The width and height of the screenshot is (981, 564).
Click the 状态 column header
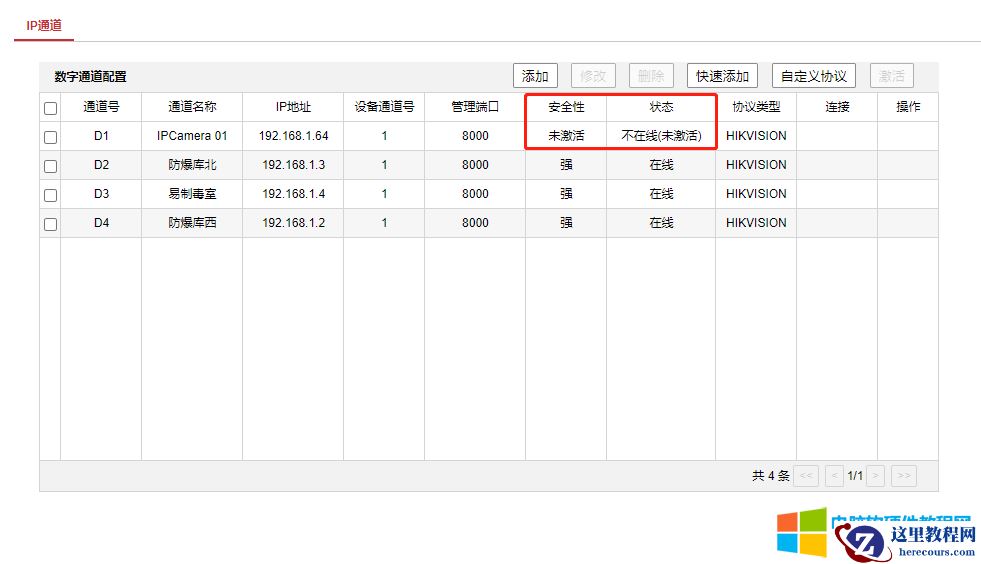[x=661, y=107]
